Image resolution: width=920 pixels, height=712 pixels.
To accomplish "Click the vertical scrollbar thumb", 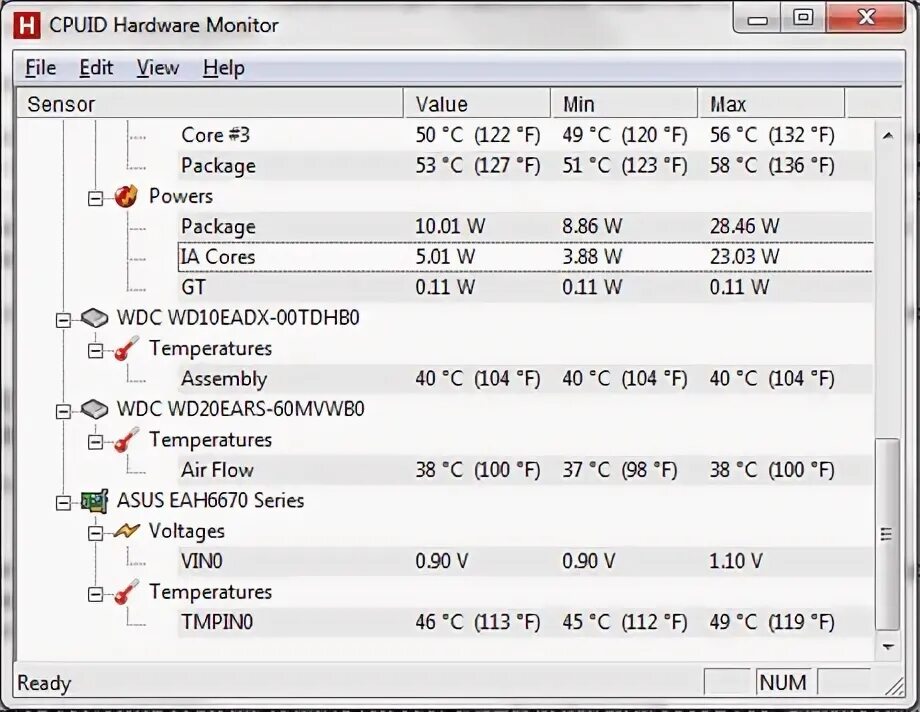I will pyautogui.click(x=887, y=534).
